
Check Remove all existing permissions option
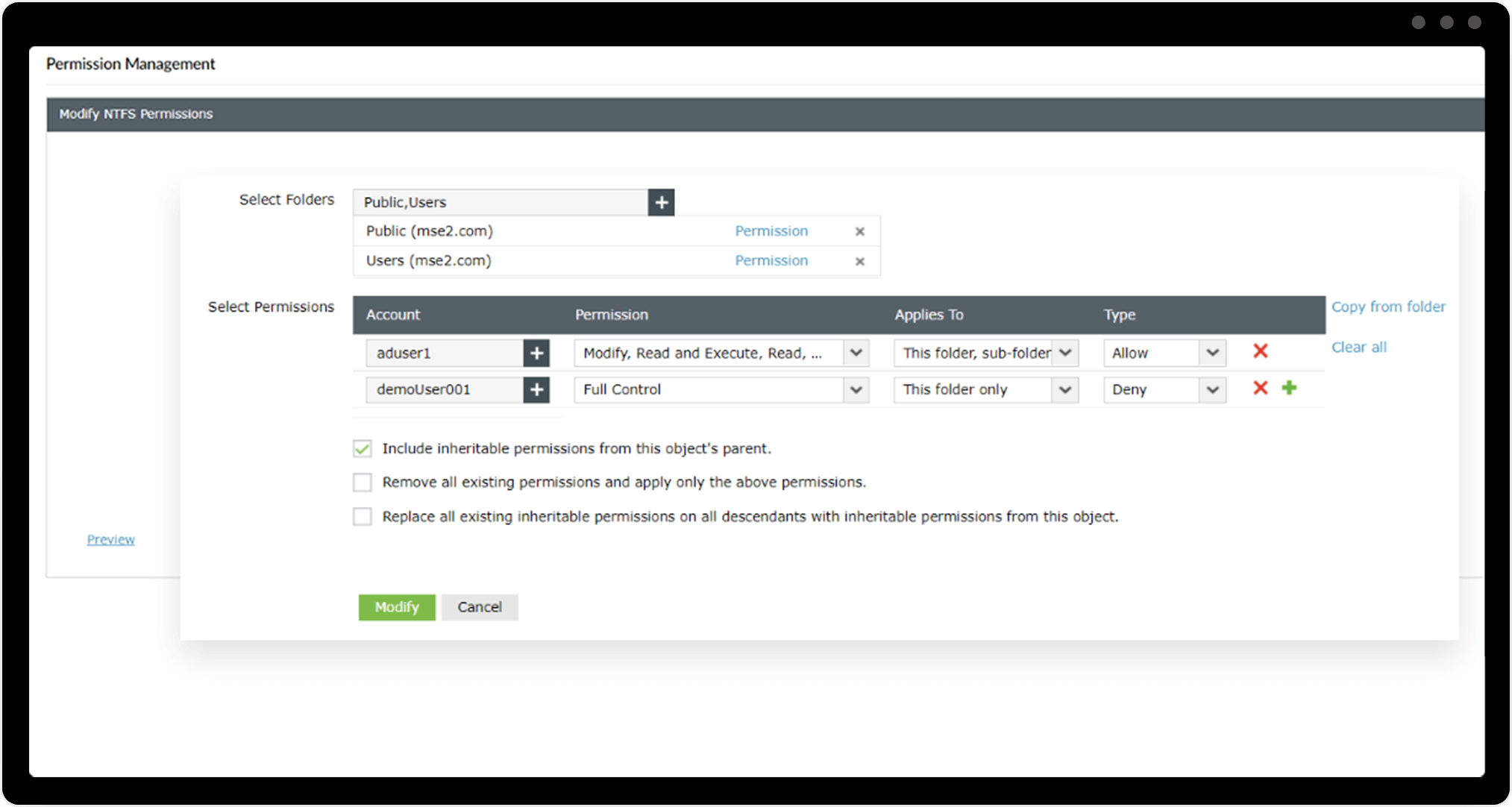(363, 483)
